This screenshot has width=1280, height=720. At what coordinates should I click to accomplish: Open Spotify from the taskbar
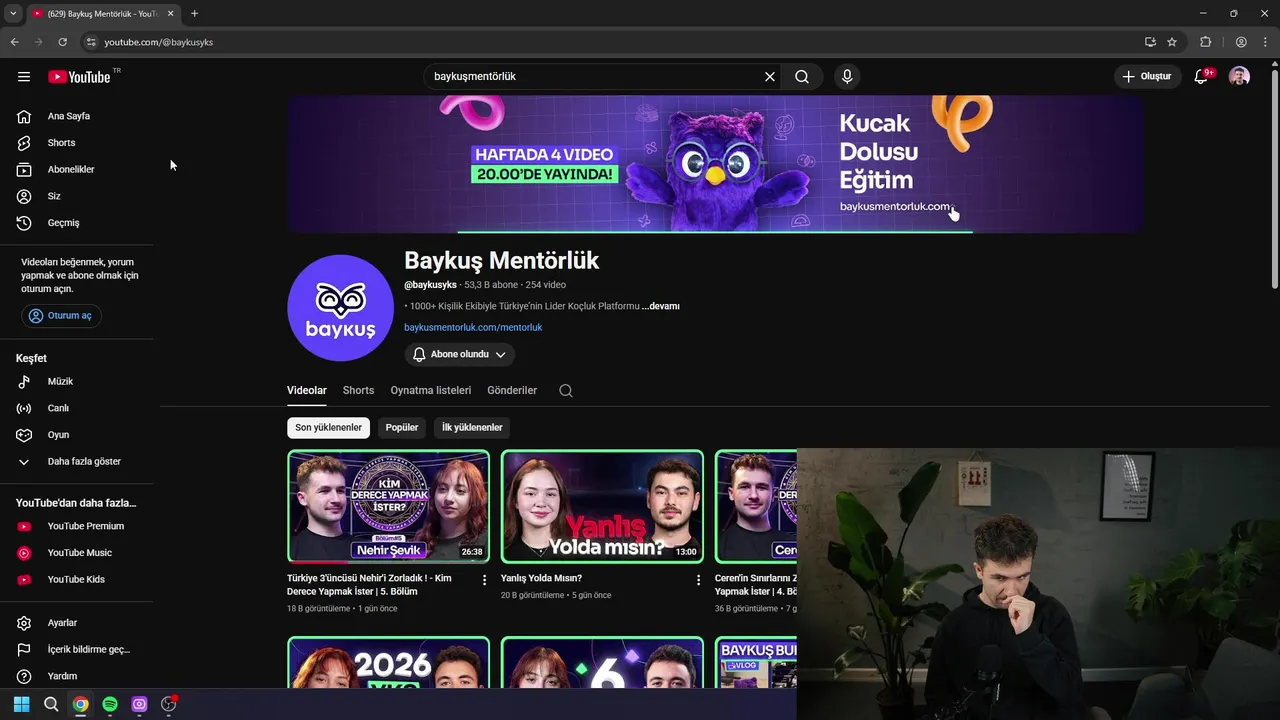(x=110, y=704)
